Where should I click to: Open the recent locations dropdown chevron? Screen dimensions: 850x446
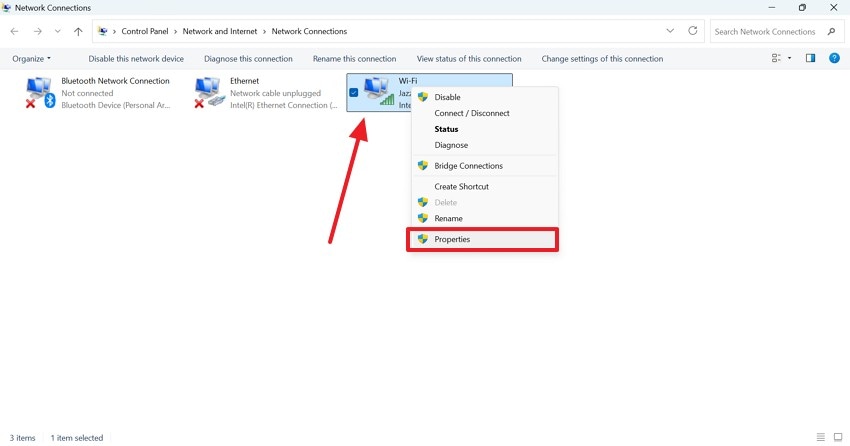click(x=57, y=31)
